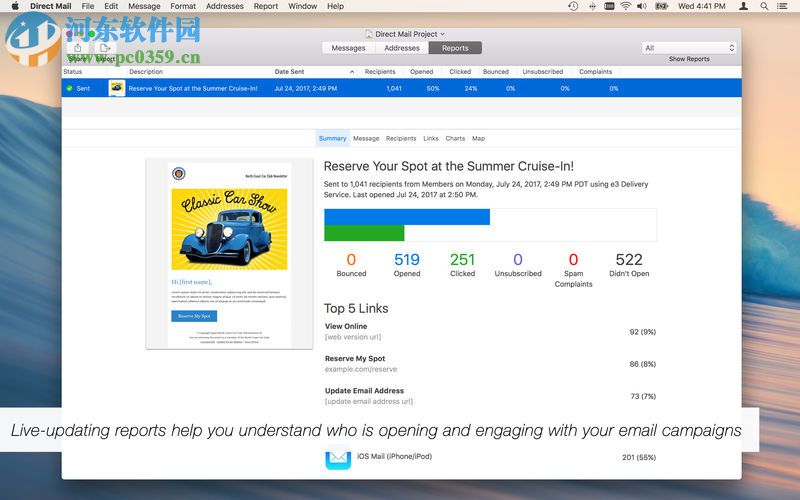Switch to the Message report tab

[x=366, y=138]
